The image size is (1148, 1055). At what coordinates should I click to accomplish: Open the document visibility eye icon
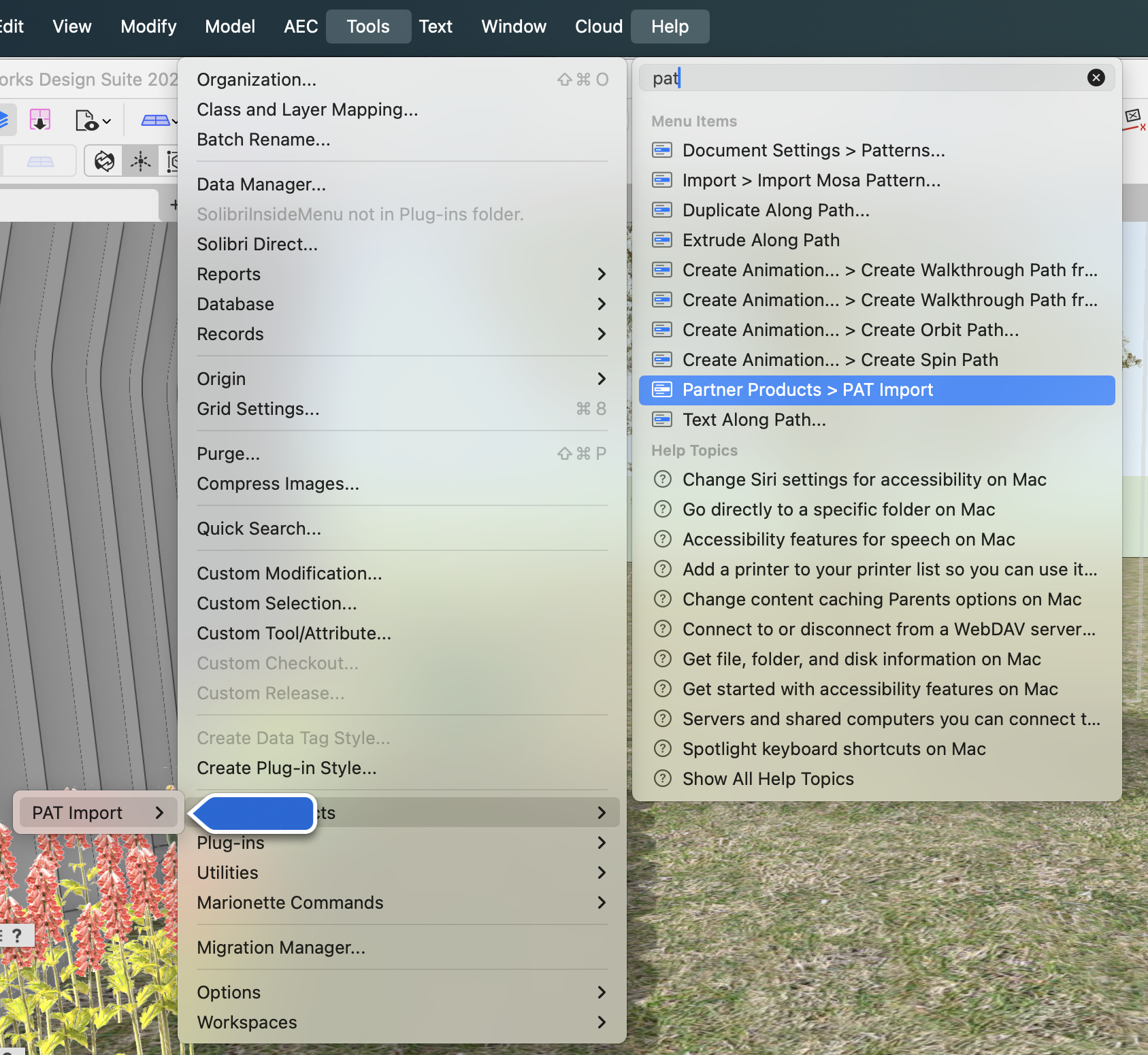[87, 121]
